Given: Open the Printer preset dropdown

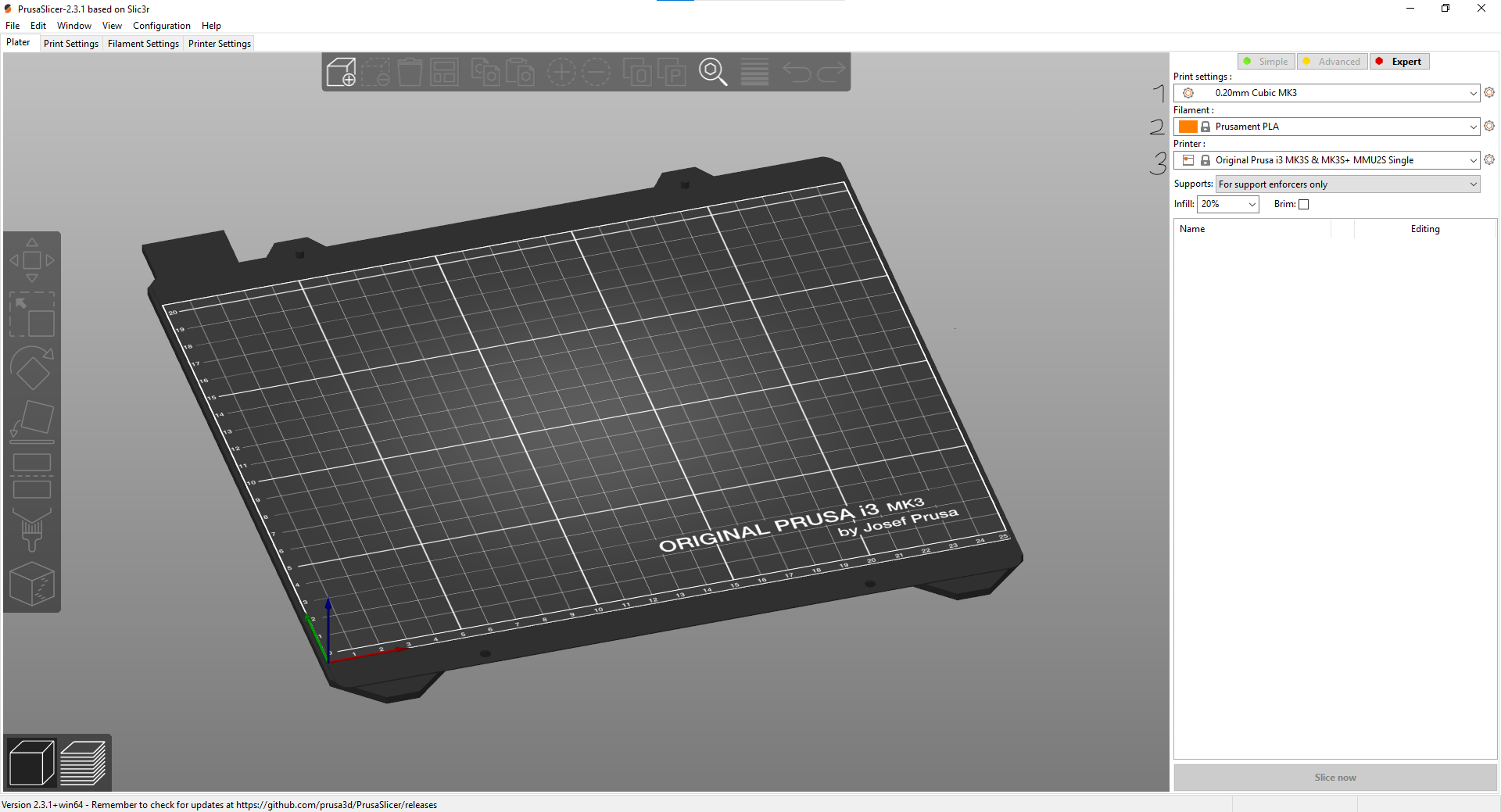Looking at the screenshot, I should tap(1327, 160).
